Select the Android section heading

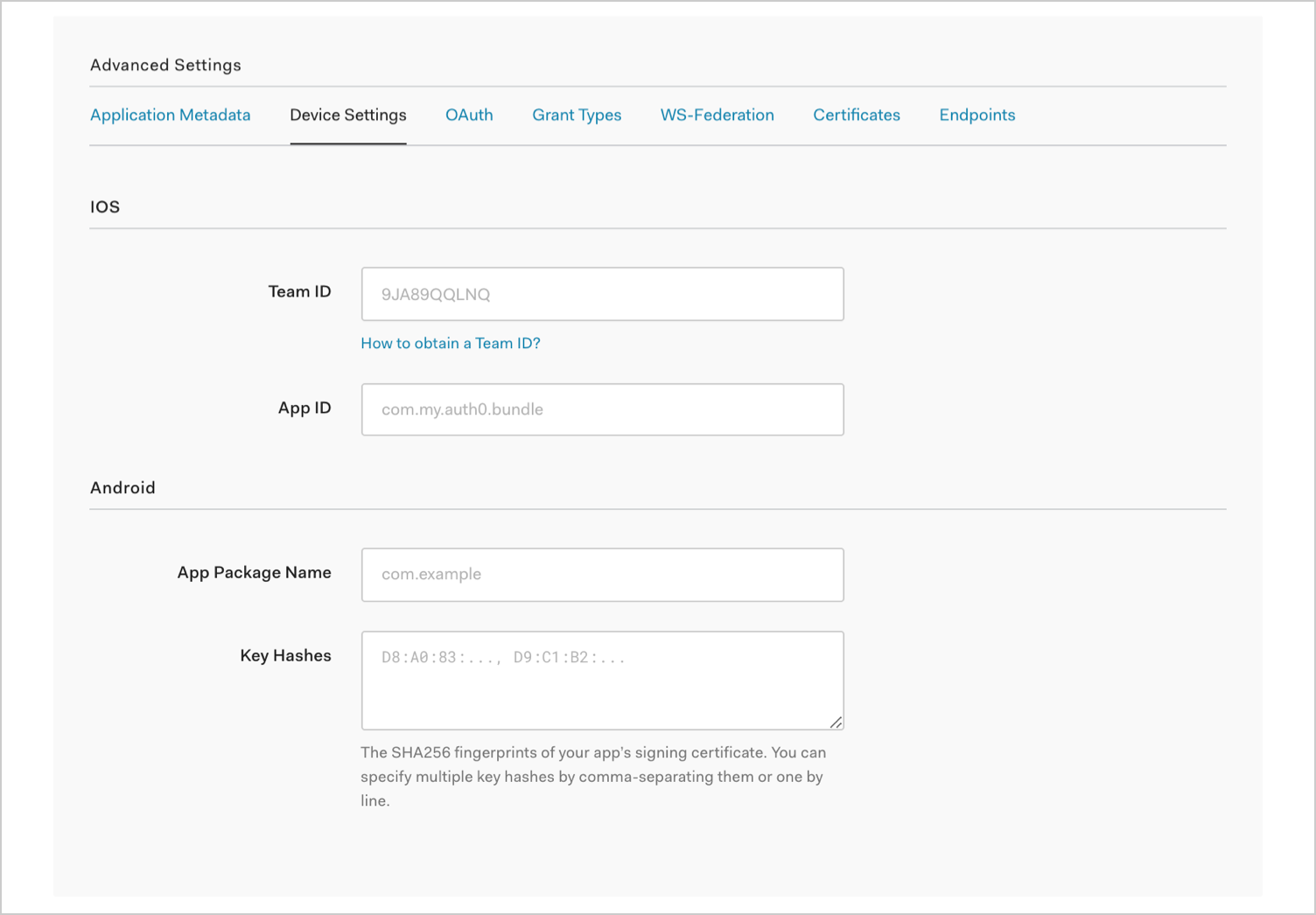122,488
